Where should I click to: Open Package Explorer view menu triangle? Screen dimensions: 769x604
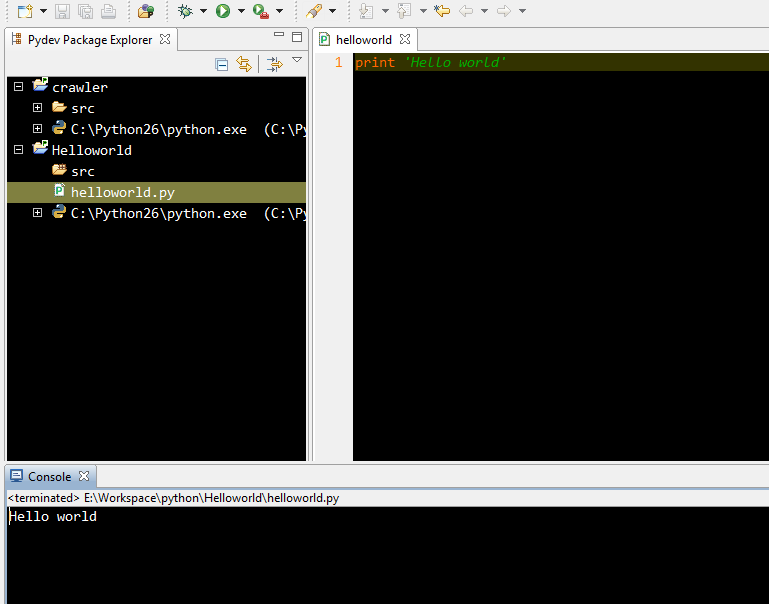297,61
